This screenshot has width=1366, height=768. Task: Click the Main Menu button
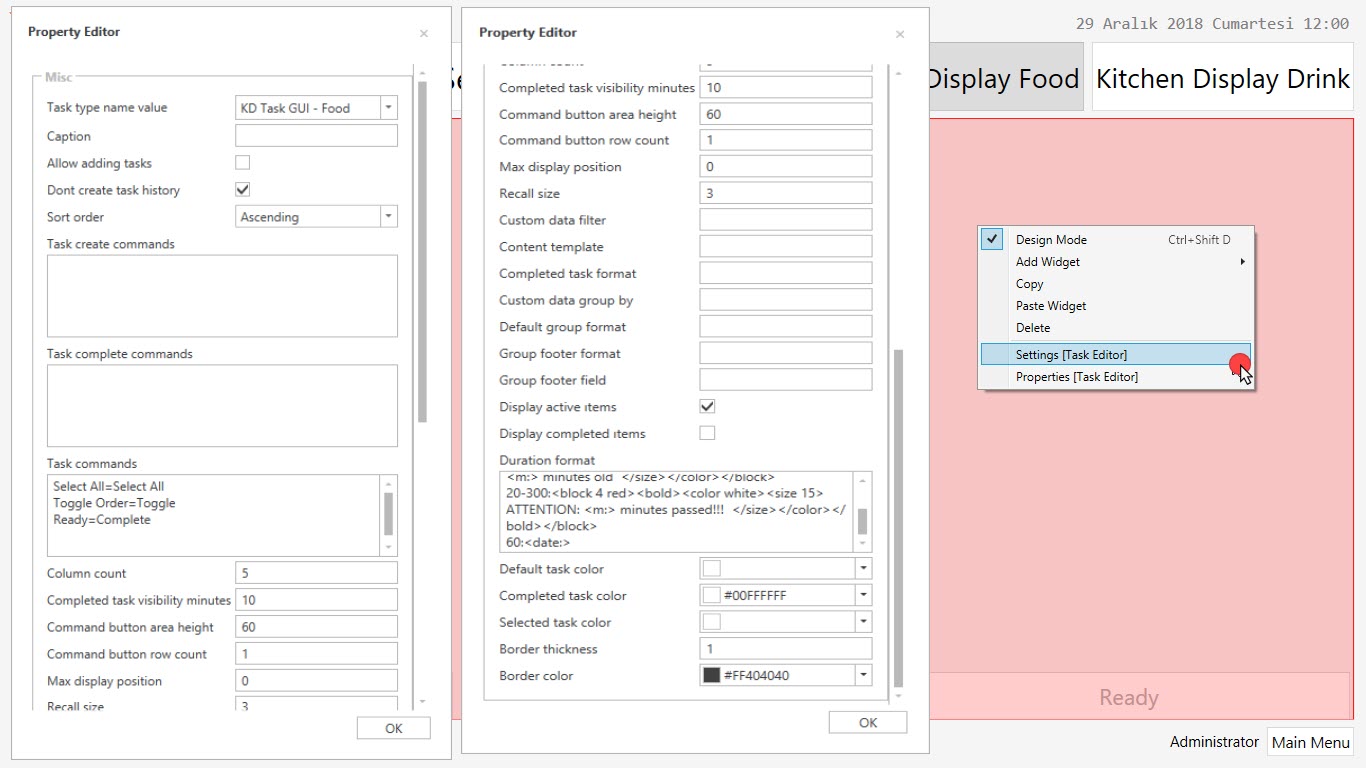(1310, 742)
